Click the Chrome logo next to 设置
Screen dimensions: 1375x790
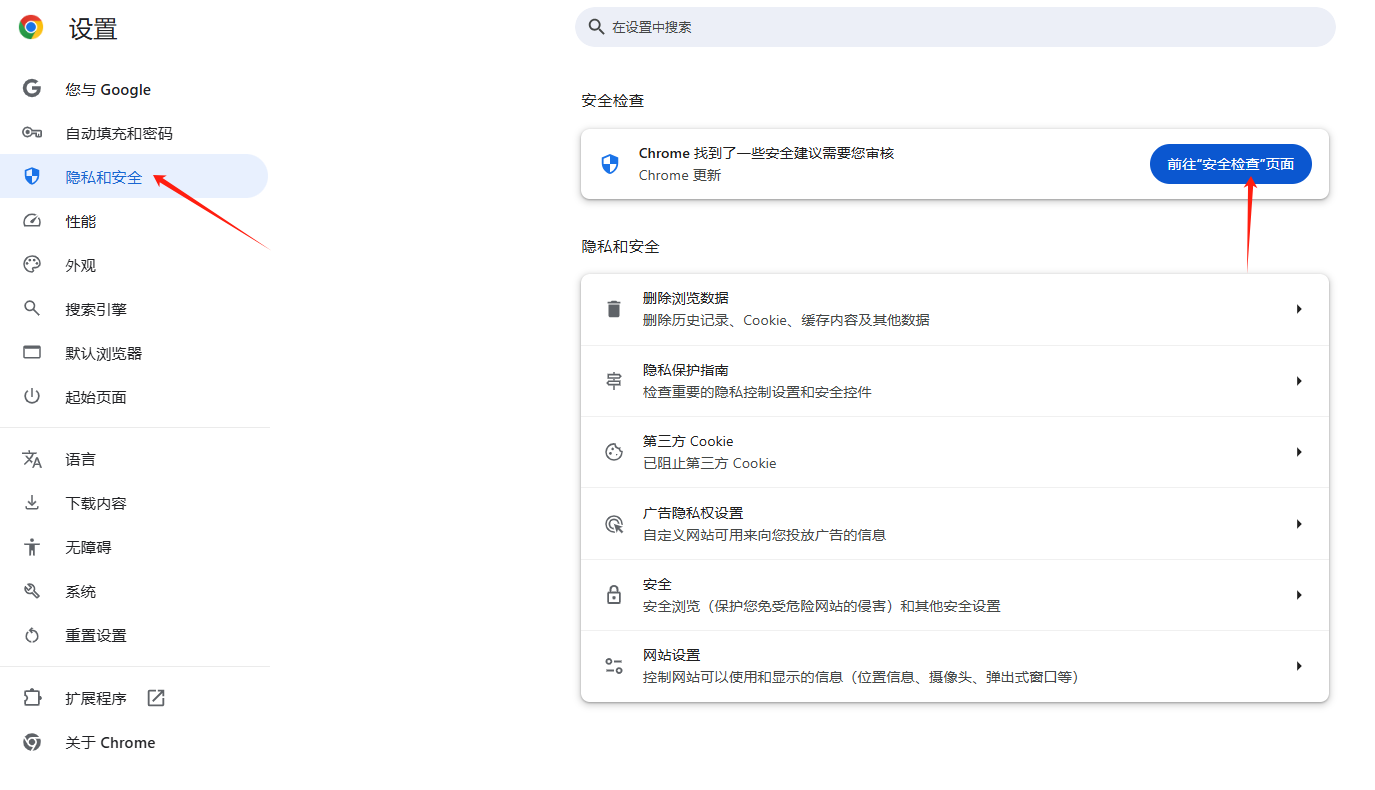click(x=31, y=27)
